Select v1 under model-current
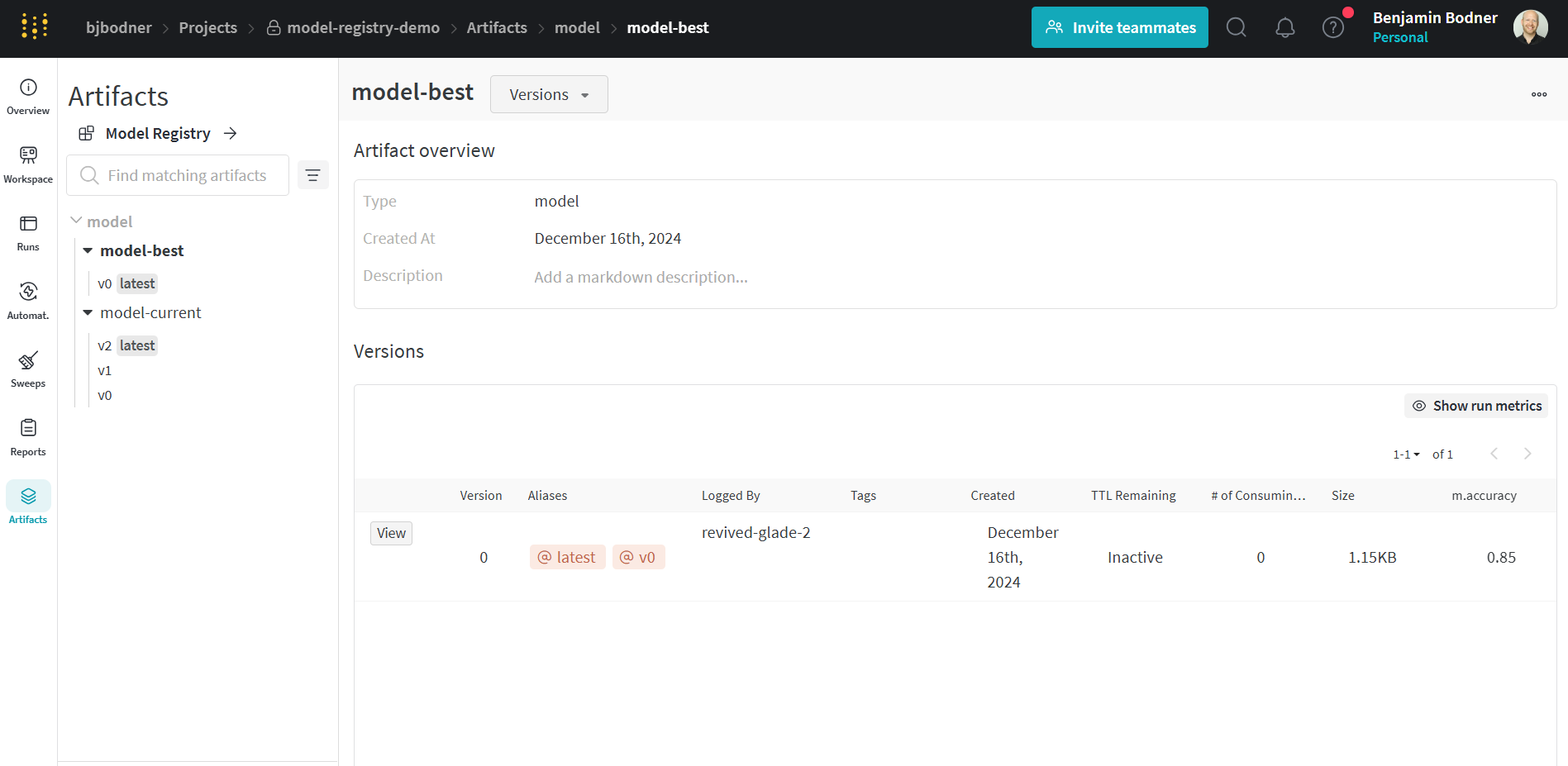This screenshot has height=766, width=1568. (105, 370)
